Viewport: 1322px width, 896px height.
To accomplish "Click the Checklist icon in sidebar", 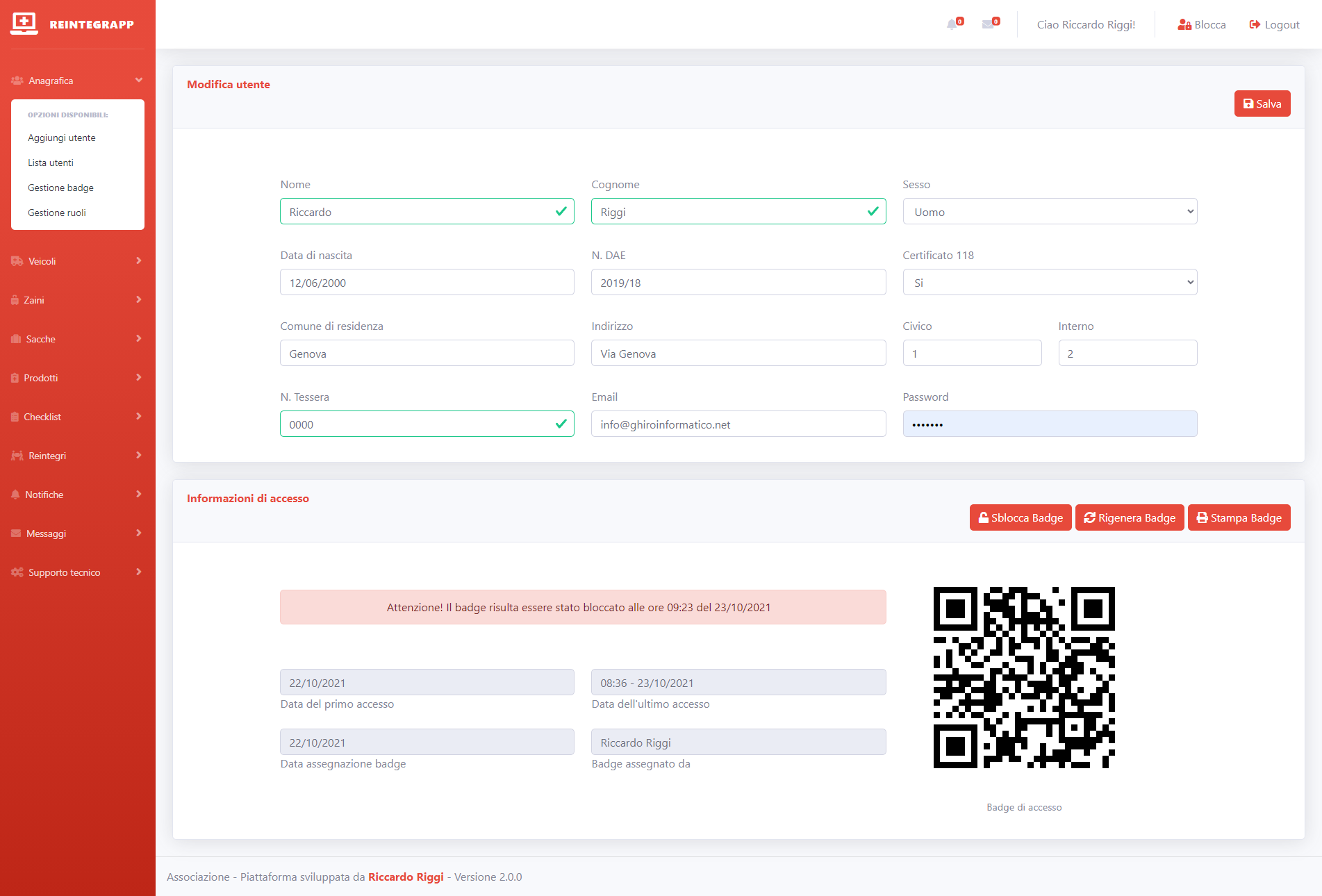I will click(15, 417).
